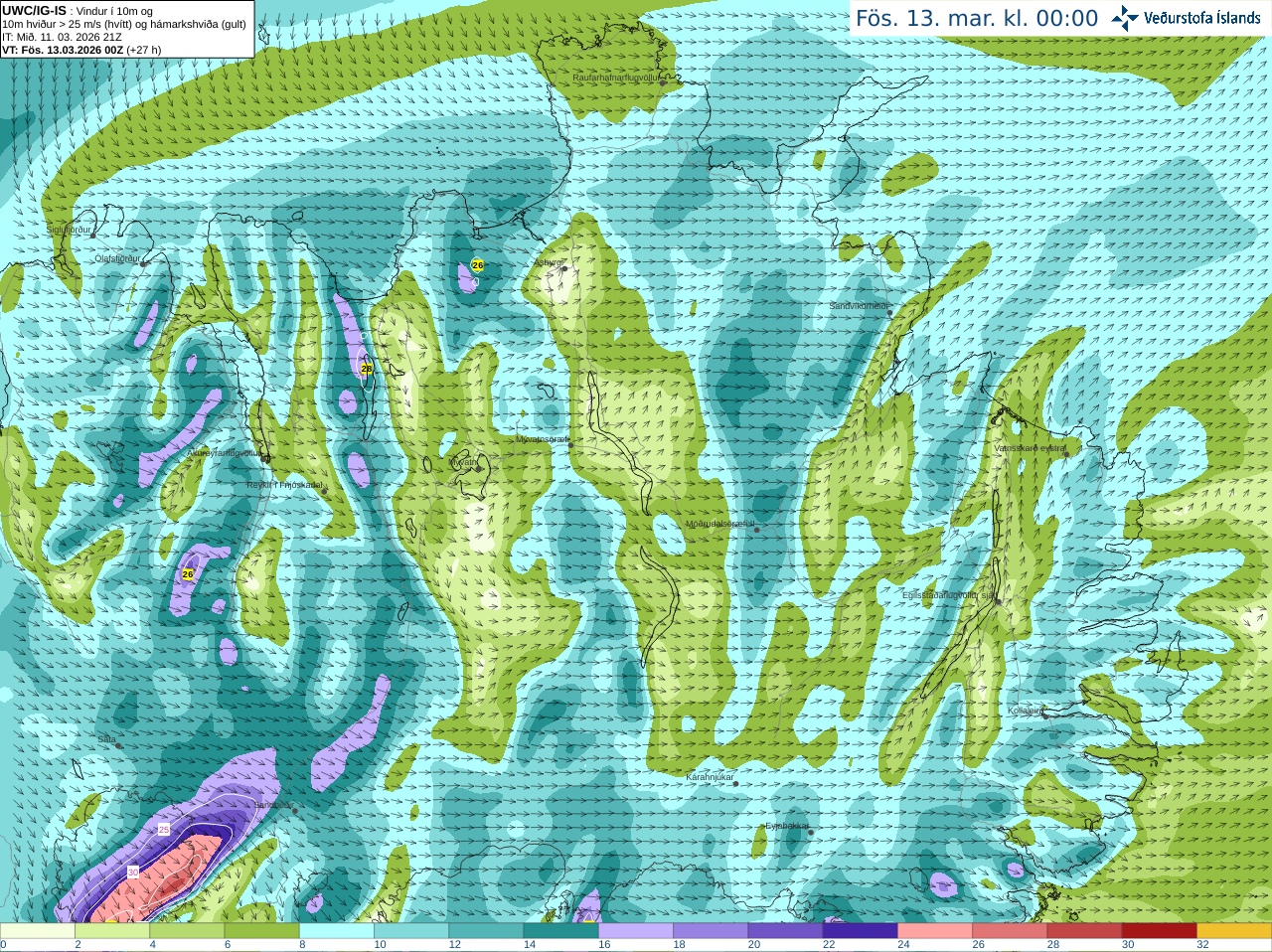Select the 6–8 m/s olive green legend swatch

[261, 931]
